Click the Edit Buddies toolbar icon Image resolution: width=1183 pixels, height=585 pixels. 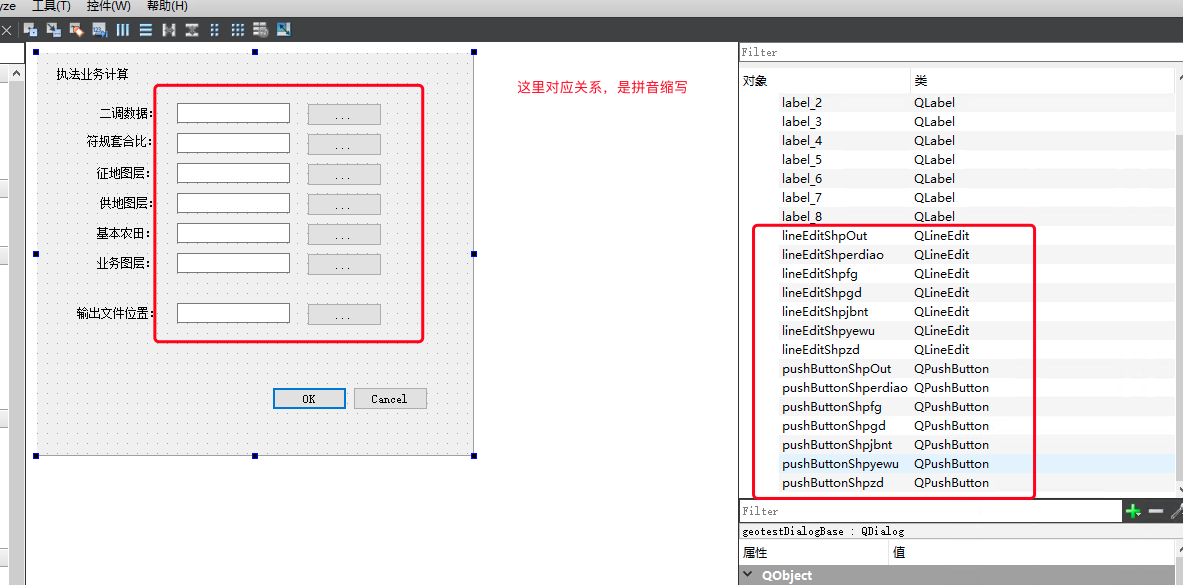[76, 30]
